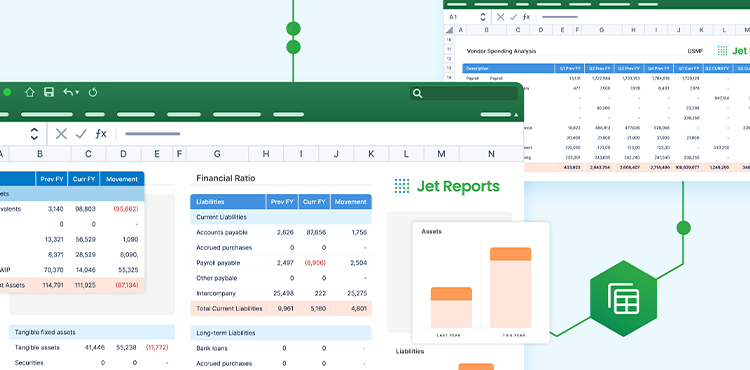Cancel entry with front window X icon
This screenshot has width=750, height=370.
click(x=61, y=134)
